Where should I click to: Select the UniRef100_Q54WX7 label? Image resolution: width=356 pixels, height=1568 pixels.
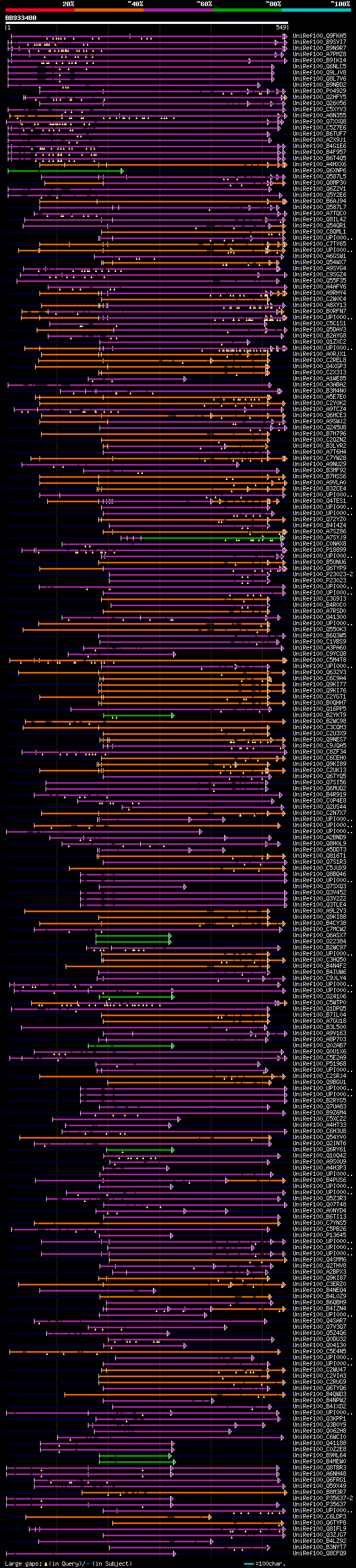319,263
